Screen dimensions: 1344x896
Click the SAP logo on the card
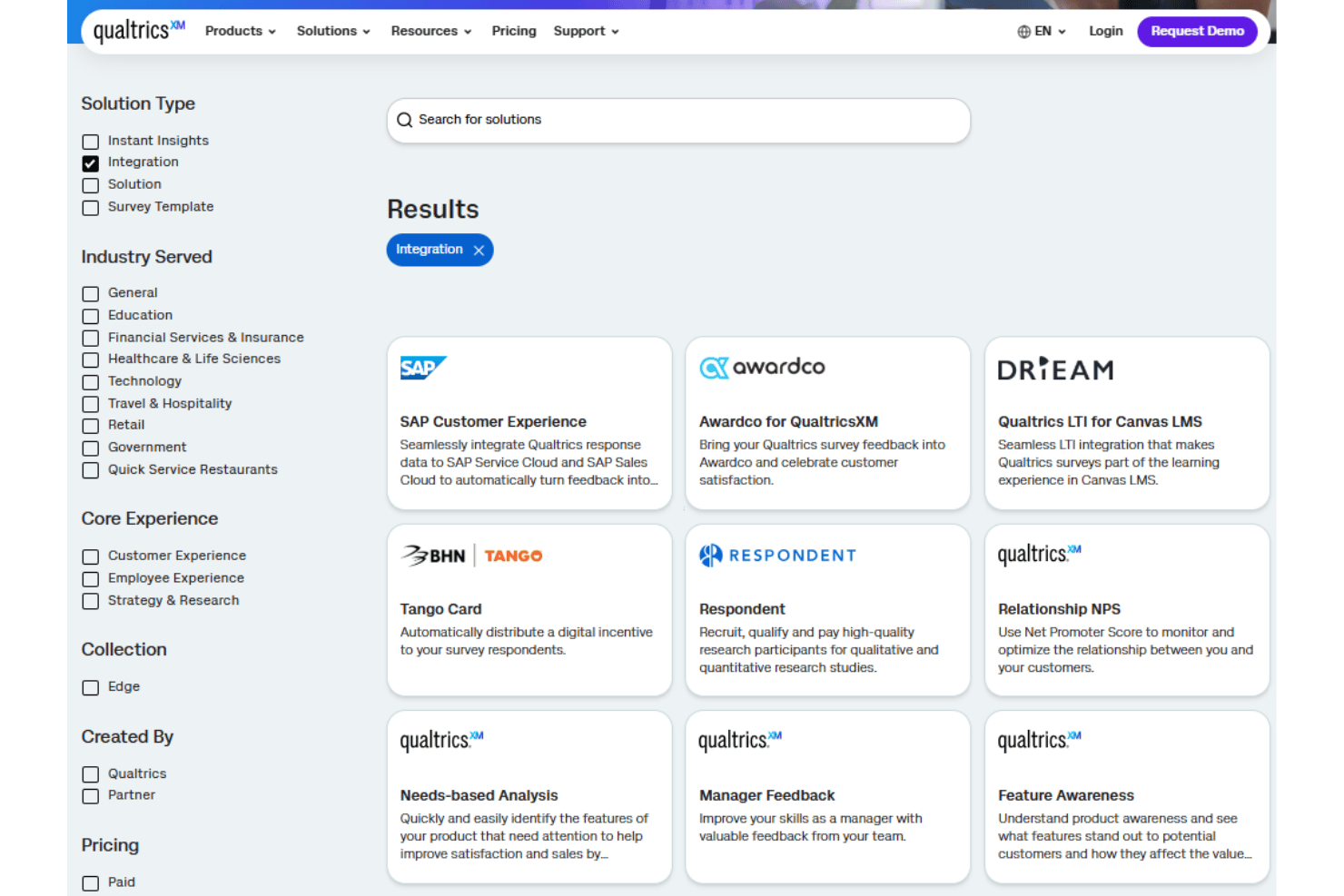(423, 368)
